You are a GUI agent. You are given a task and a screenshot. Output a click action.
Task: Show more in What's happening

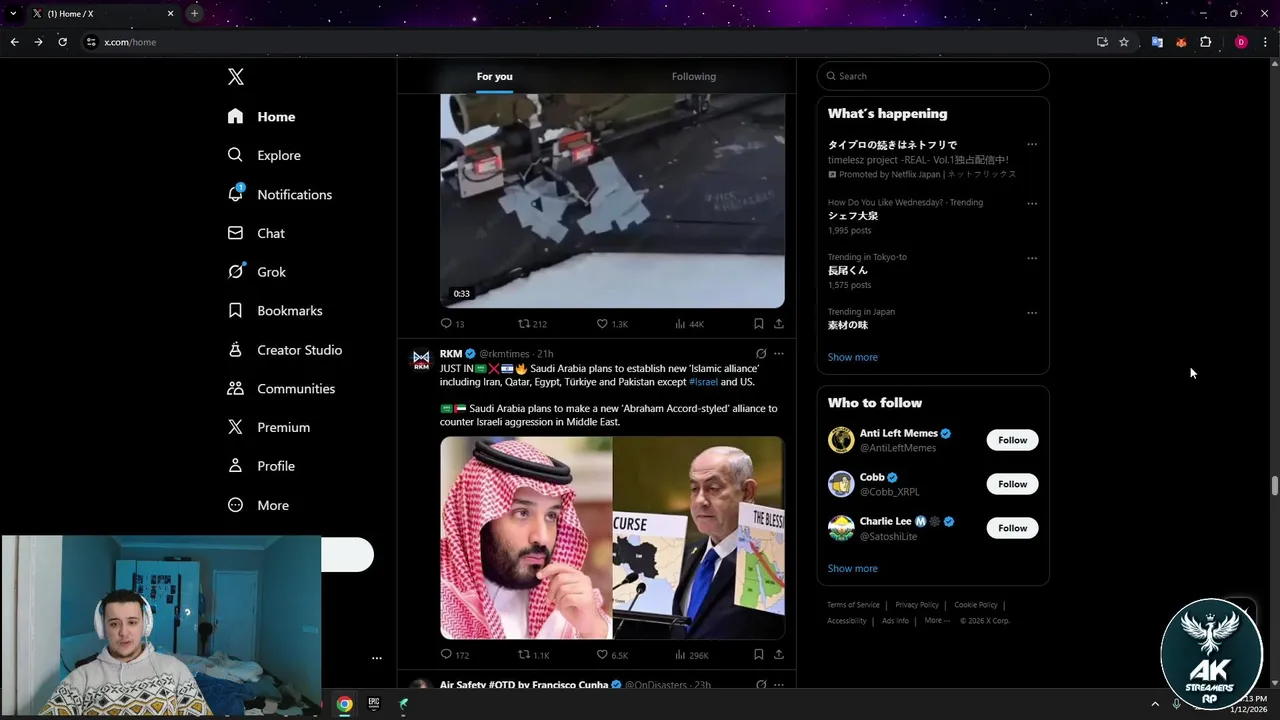852,357
